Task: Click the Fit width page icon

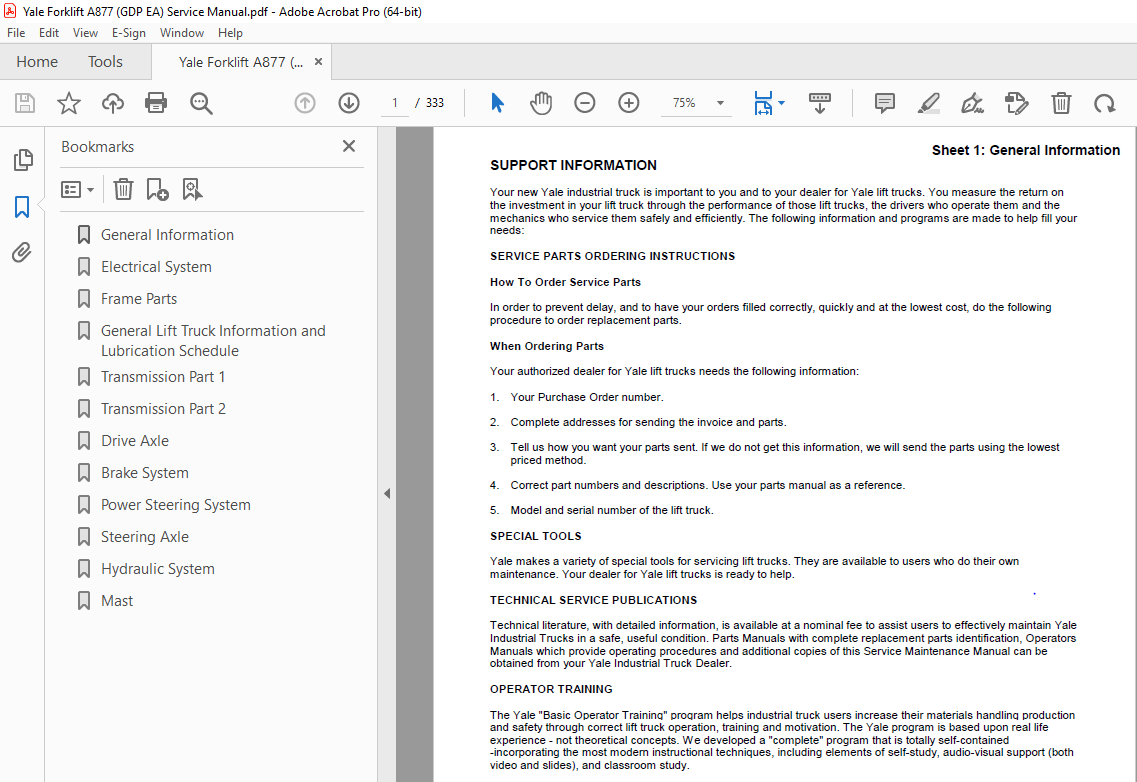Action: (x=764, y=103)
